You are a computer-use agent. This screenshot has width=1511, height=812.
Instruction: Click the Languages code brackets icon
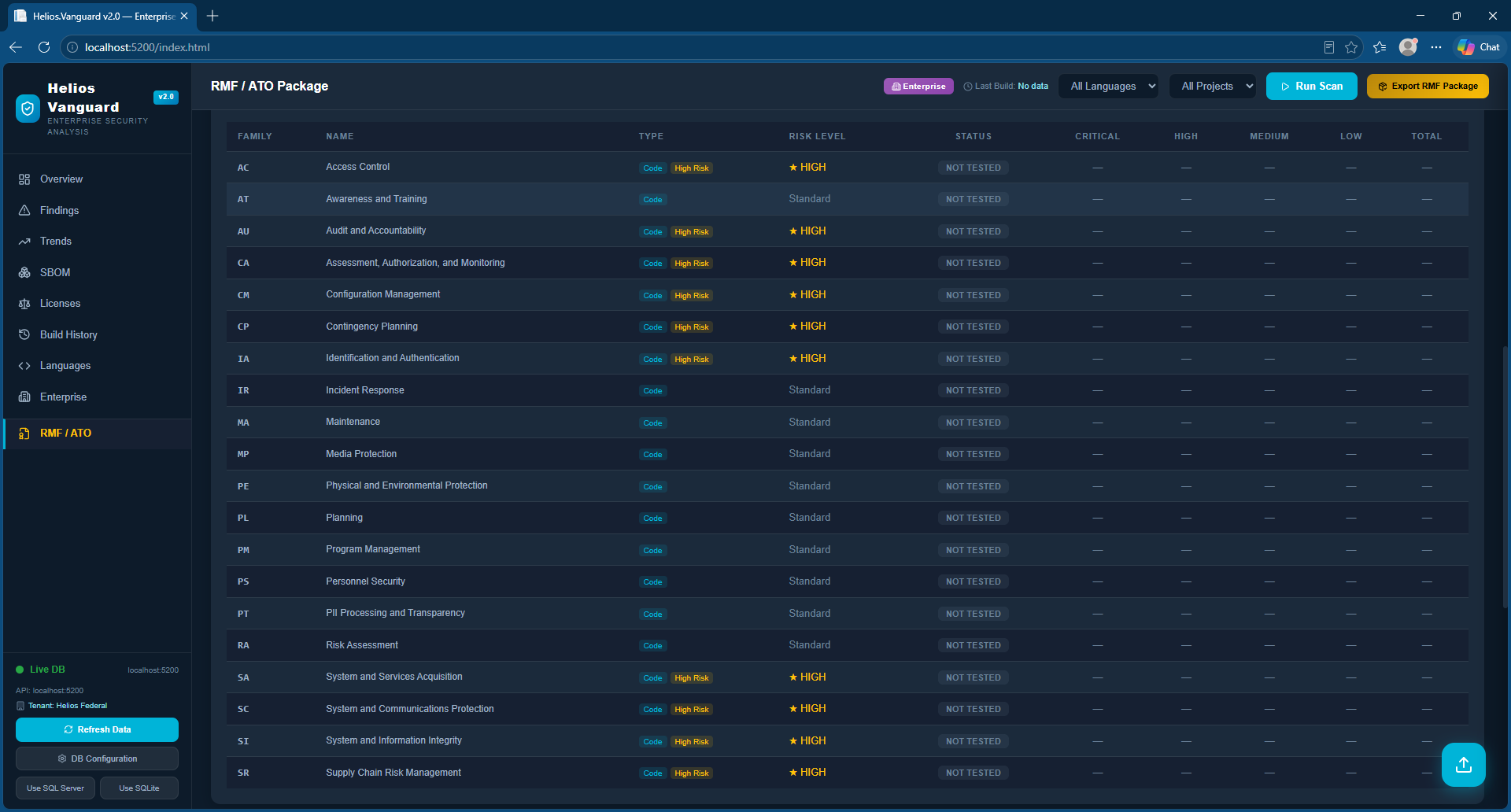coord(24,366)
